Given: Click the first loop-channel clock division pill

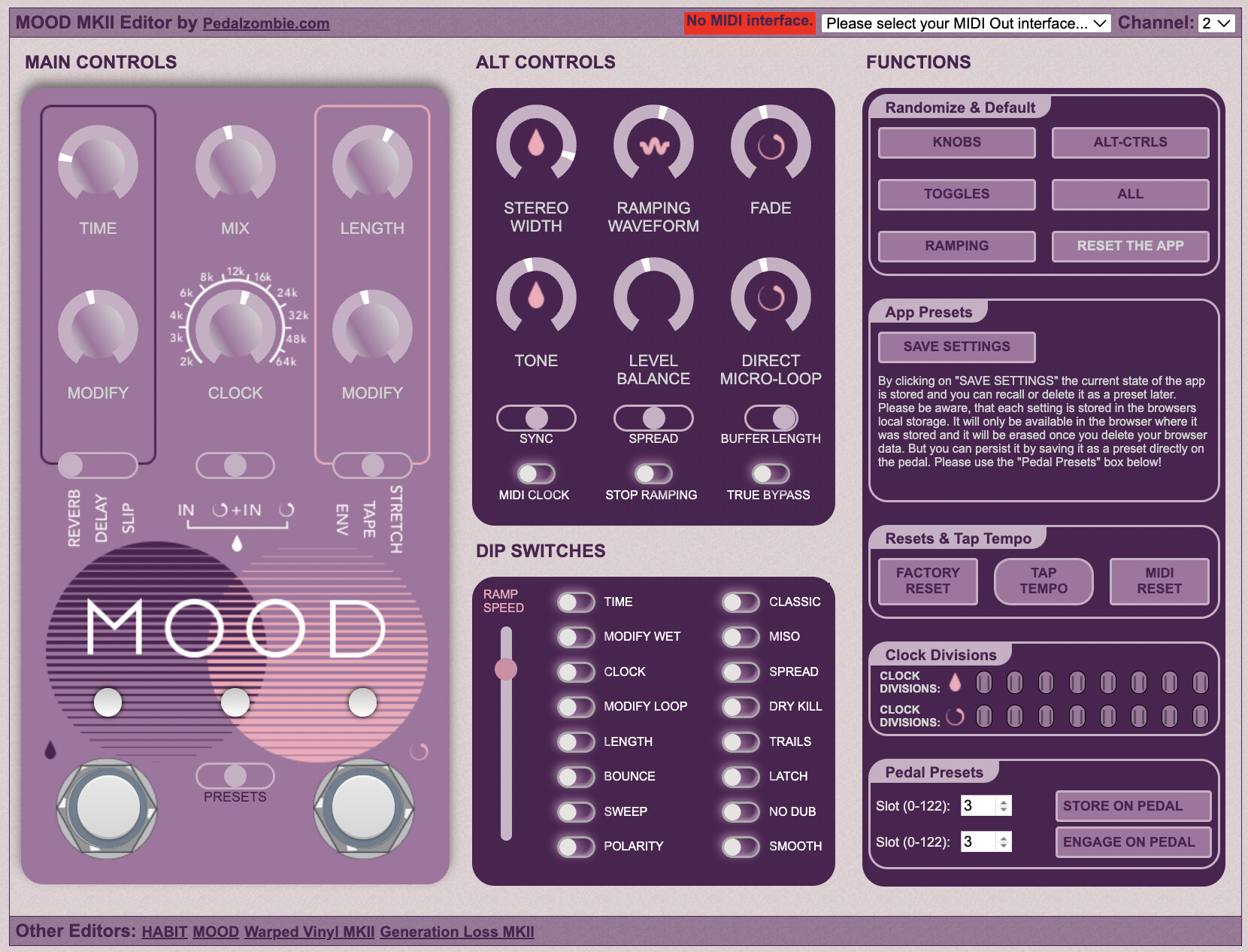Looking at the screenshot, I should (984, 716).
